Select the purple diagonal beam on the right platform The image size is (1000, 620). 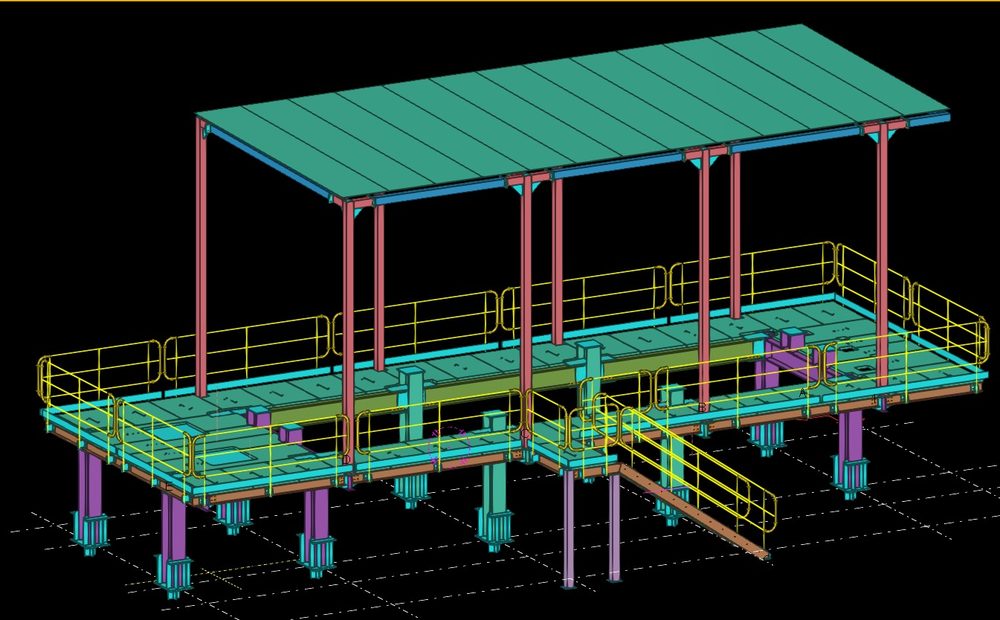click(791, 359)
